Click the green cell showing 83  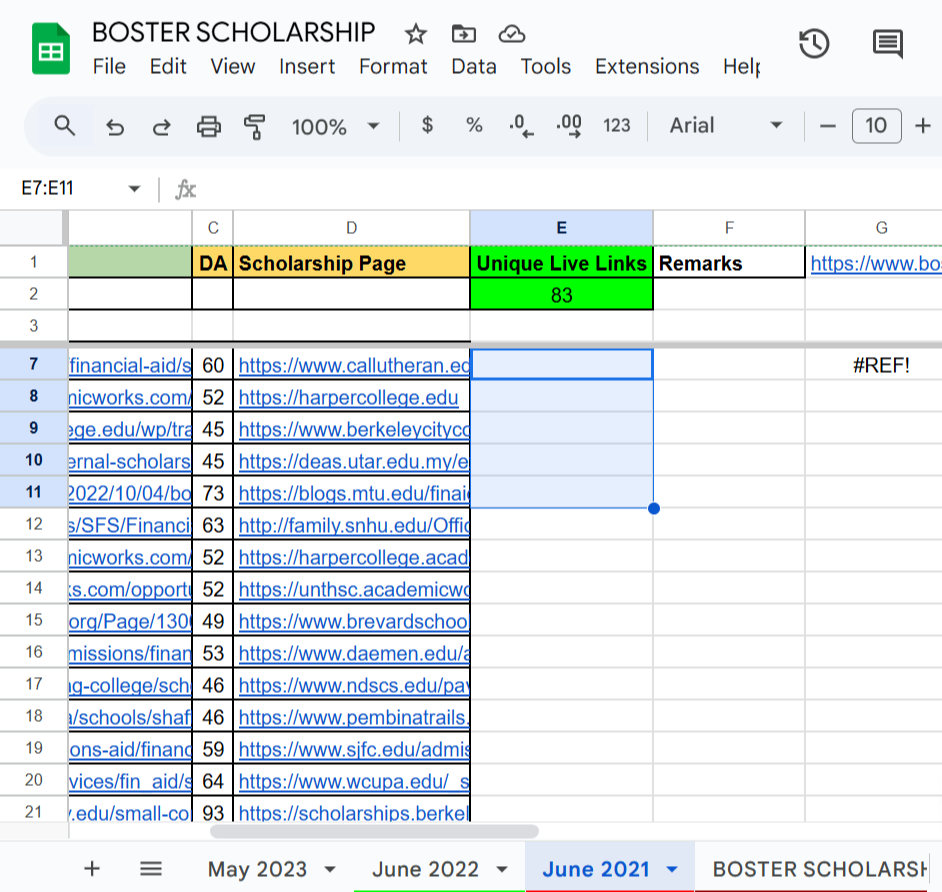click(x=561, y=295)
